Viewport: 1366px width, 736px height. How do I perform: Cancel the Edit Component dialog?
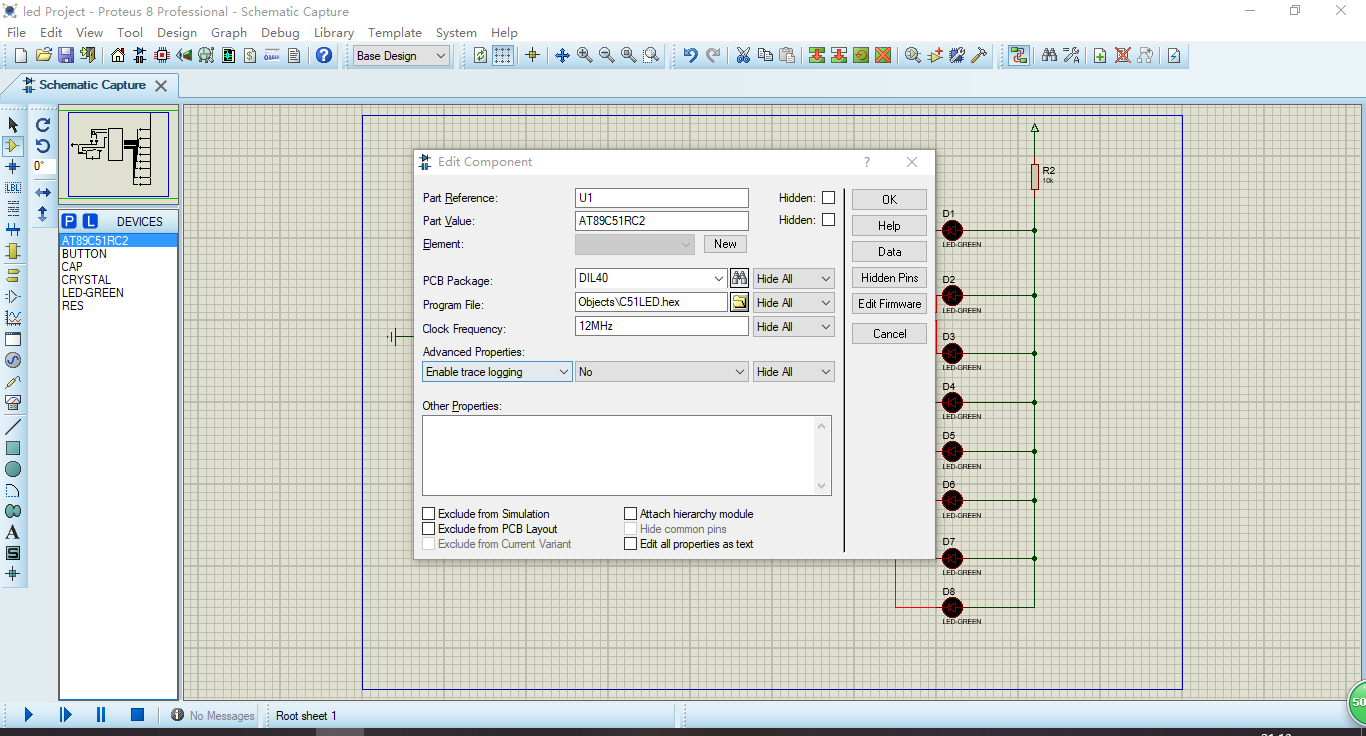(889, 334)
